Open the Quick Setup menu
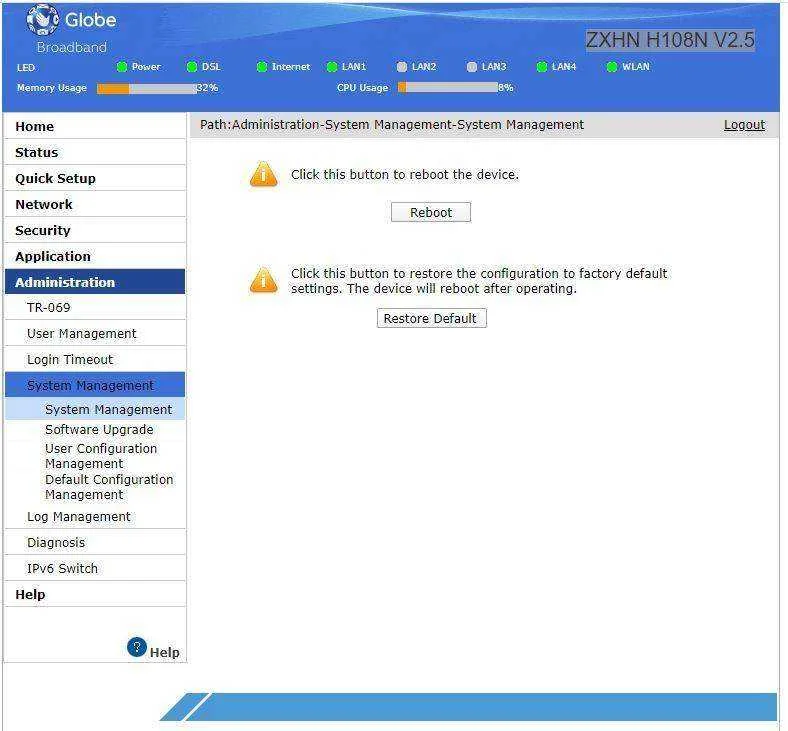The image size is (788, 731). coord(95,178)
